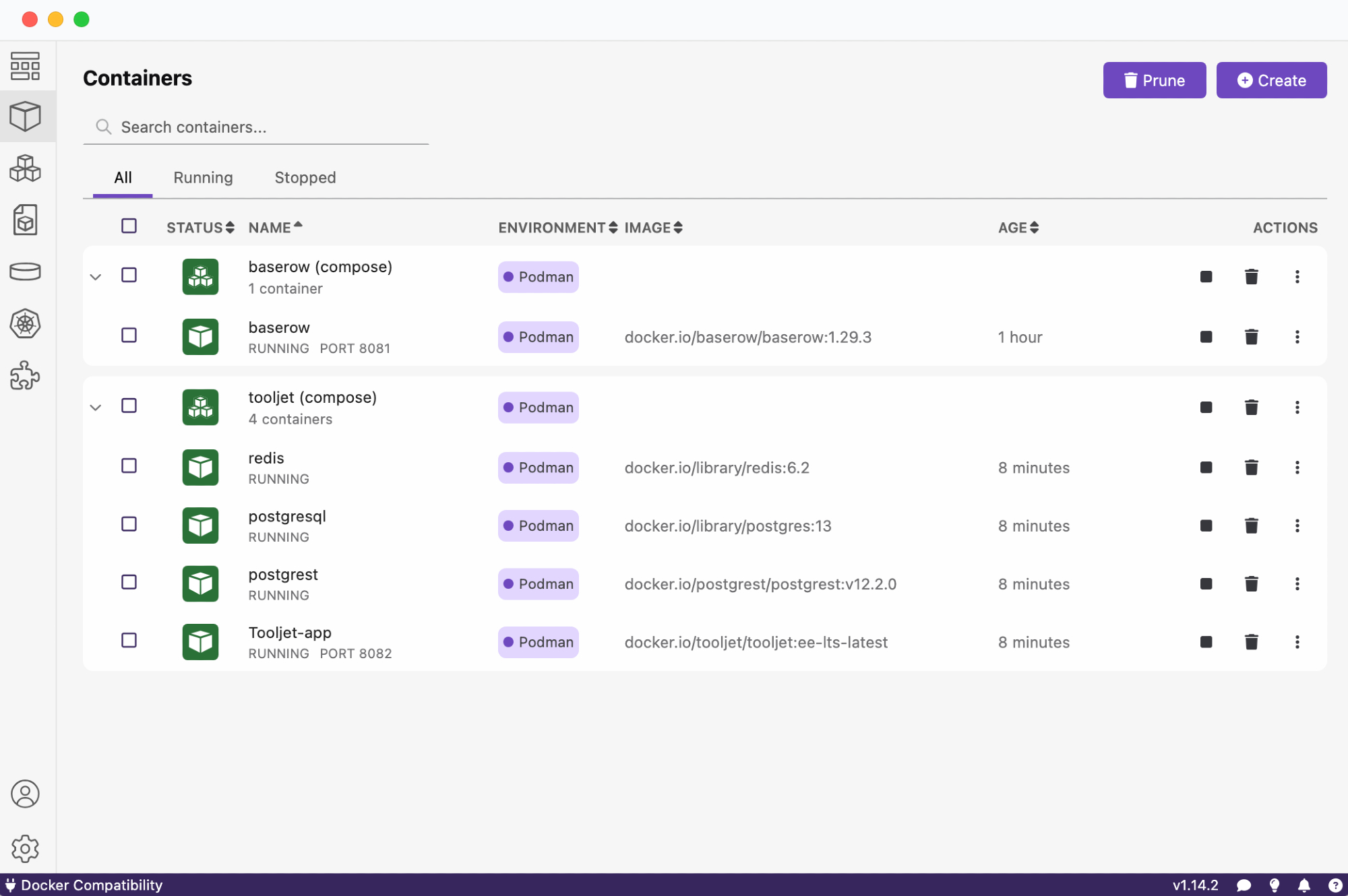Screen dimensions: 1348x896
Task: Collapse the baserow (compose) group
Action: coord(96,277)
